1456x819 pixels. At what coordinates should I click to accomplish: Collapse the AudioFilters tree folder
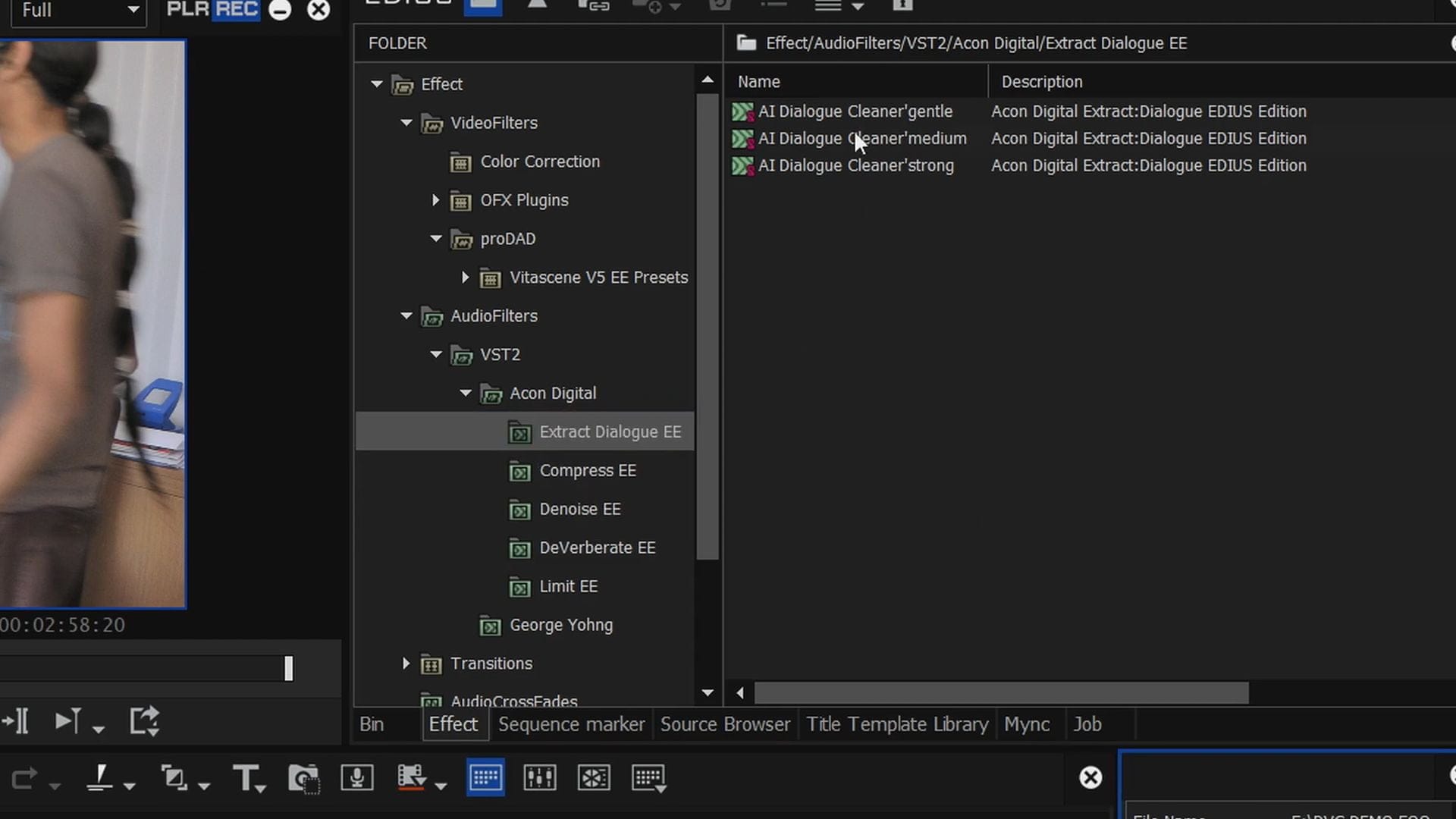click(x=406, y=315)
